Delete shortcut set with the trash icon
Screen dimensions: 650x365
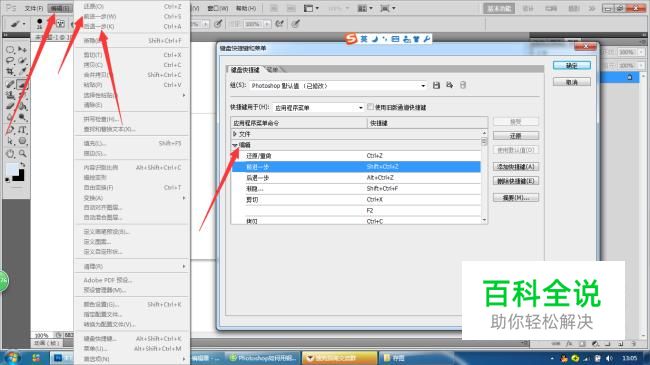[463, 85]
